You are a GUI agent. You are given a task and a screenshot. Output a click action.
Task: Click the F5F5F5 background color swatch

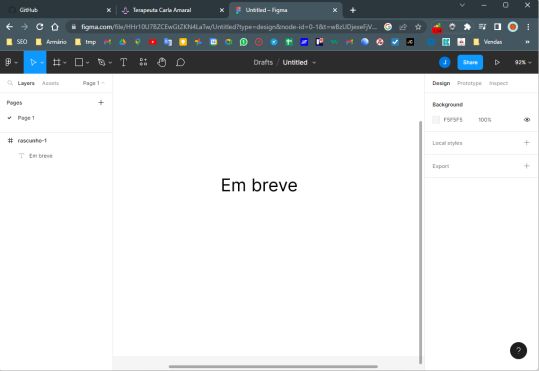[436, 120]
